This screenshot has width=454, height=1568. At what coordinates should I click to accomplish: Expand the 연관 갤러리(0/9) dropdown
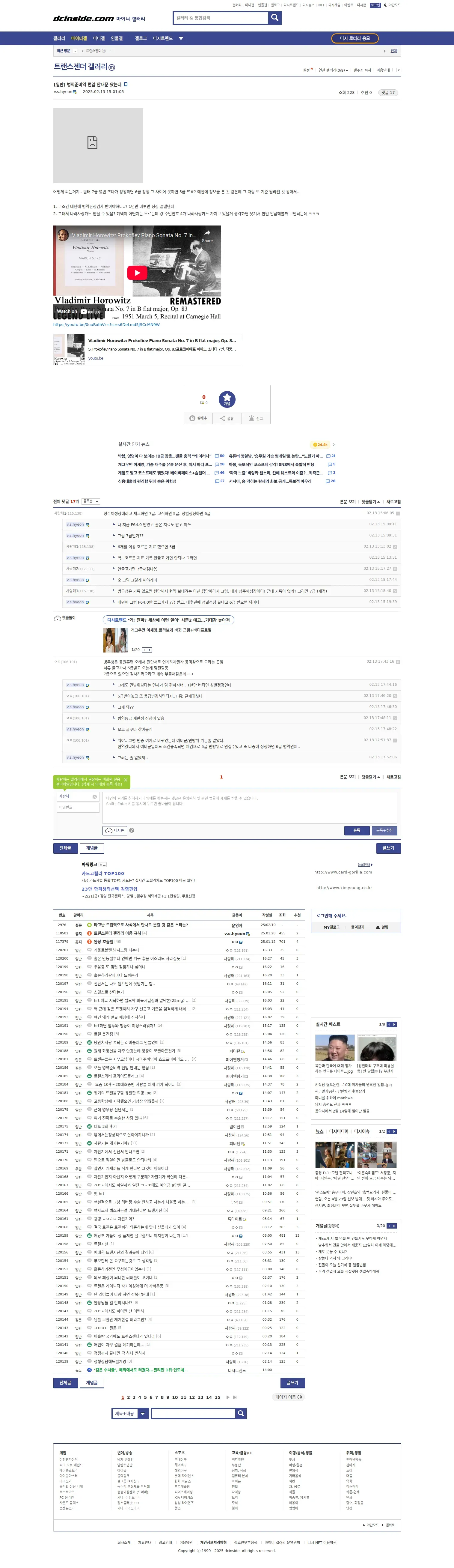coord(334,70)
